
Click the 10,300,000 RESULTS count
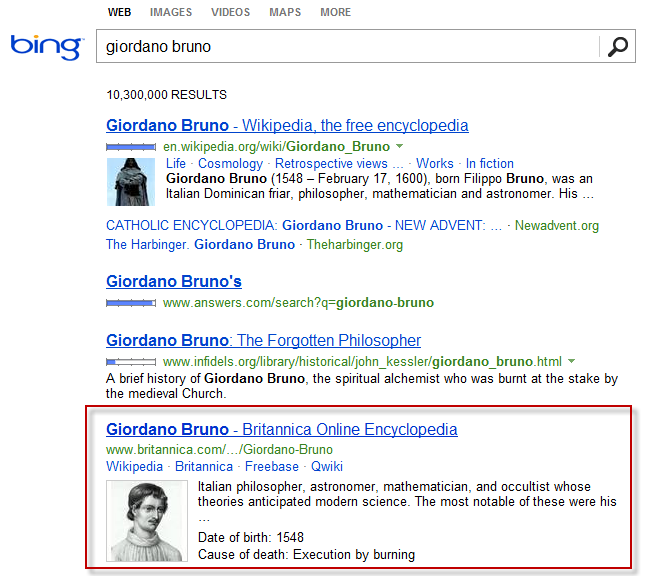tap(166, 95)
